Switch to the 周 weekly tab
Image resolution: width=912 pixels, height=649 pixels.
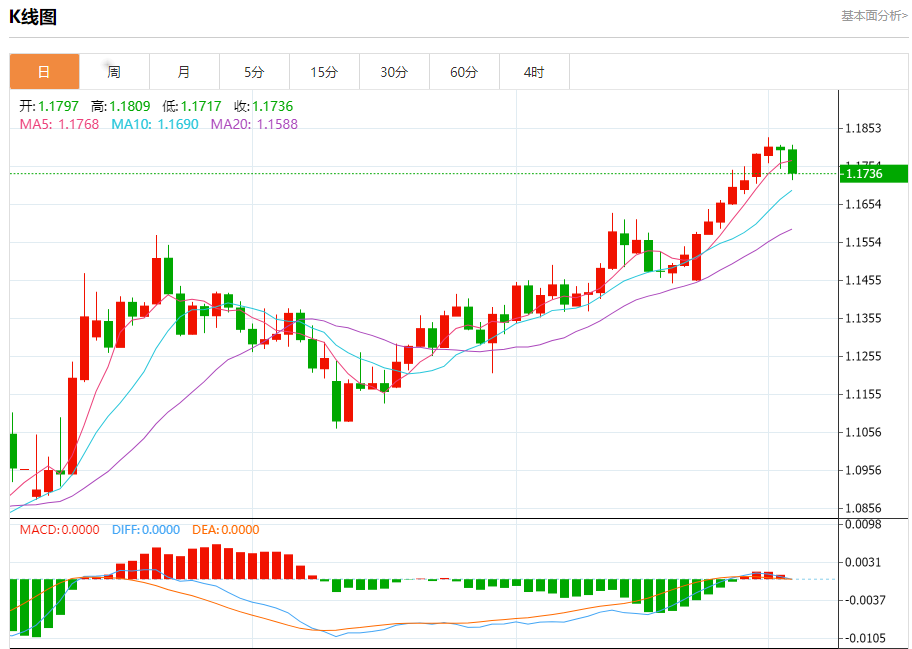click(114, 72)
